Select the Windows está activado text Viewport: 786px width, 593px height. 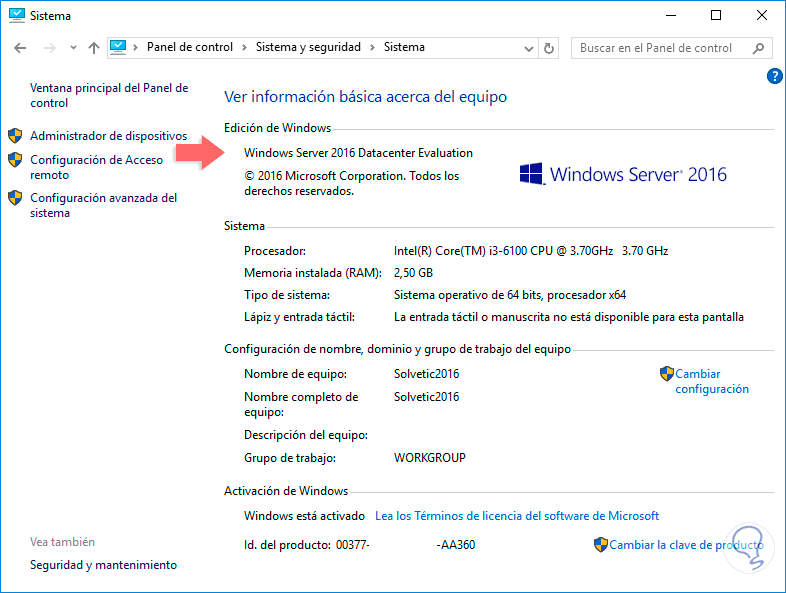coord(304,516)
